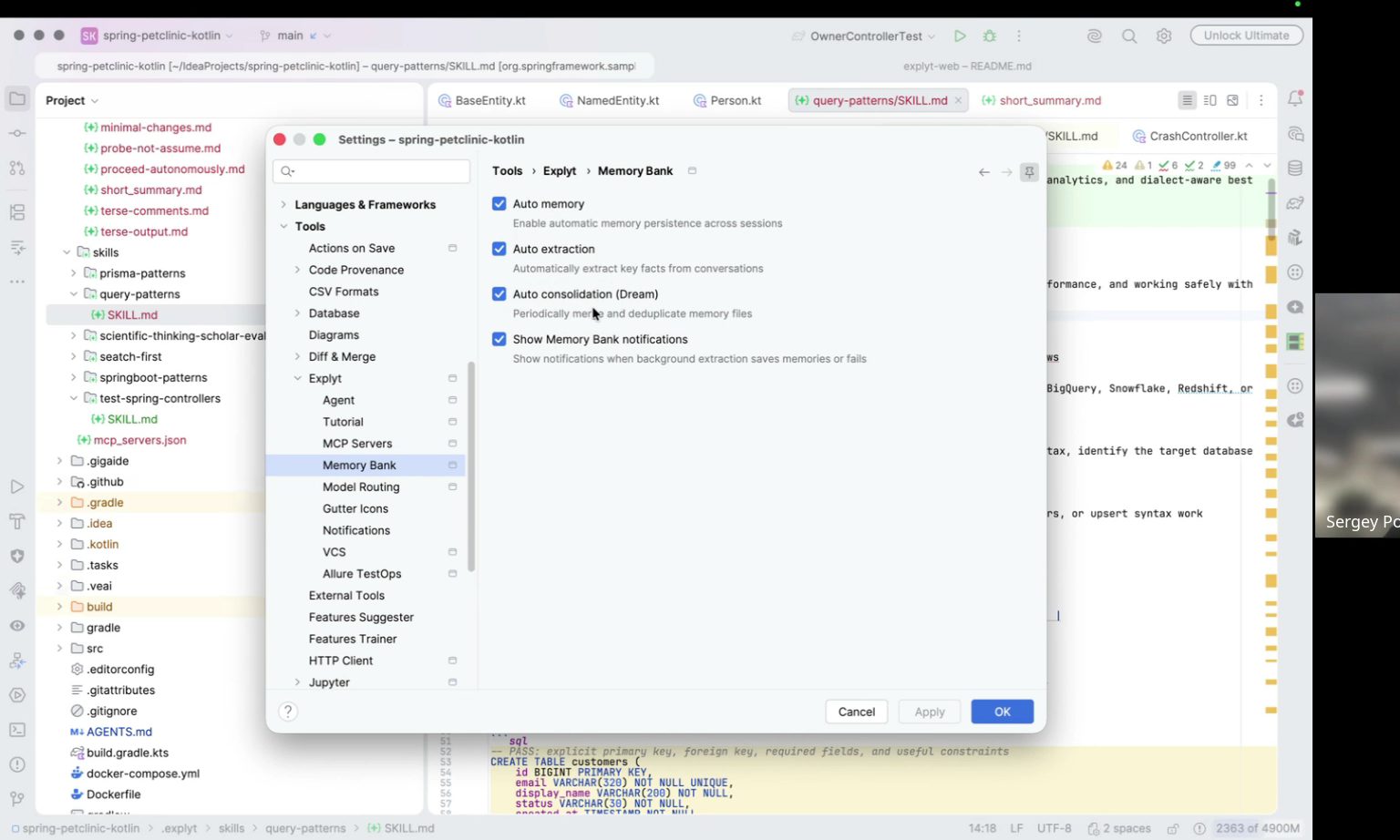The height and width of the screenshot is (840, 1400).
Task: Focus the Settings search field
Action: 372,171
